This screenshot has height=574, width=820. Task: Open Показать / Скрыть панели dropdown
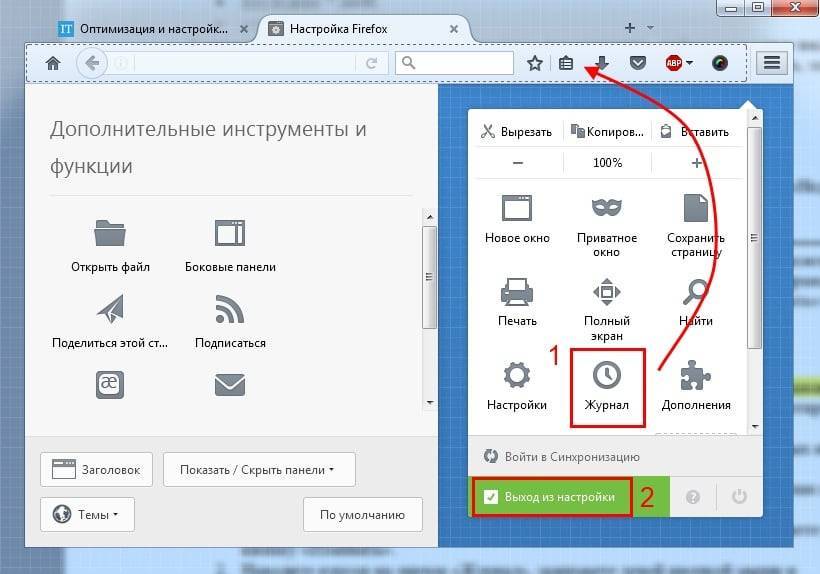tap(259, 469)
